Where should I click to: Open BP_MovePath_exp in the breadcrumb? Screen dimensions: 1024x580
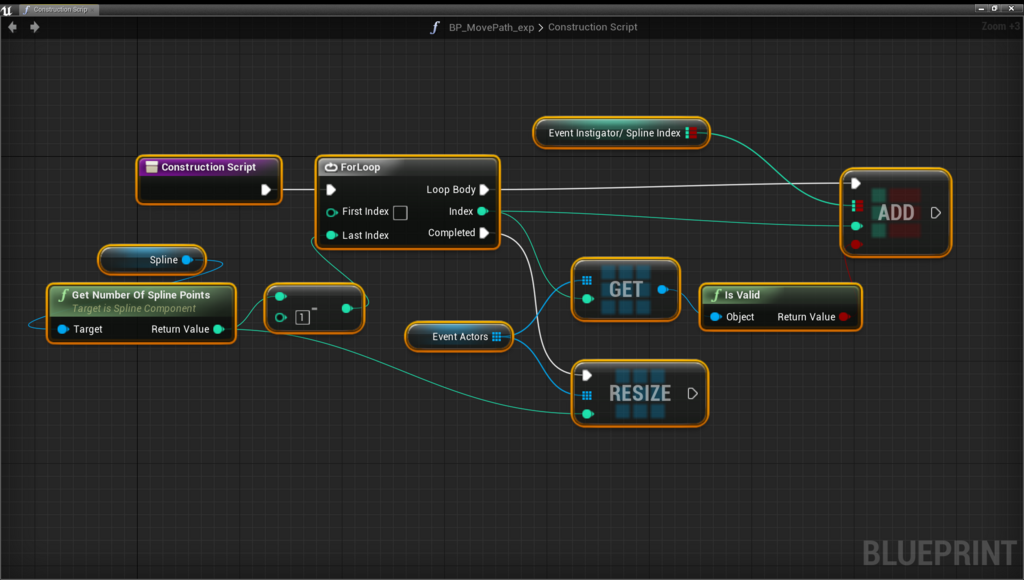pos(491,27)
